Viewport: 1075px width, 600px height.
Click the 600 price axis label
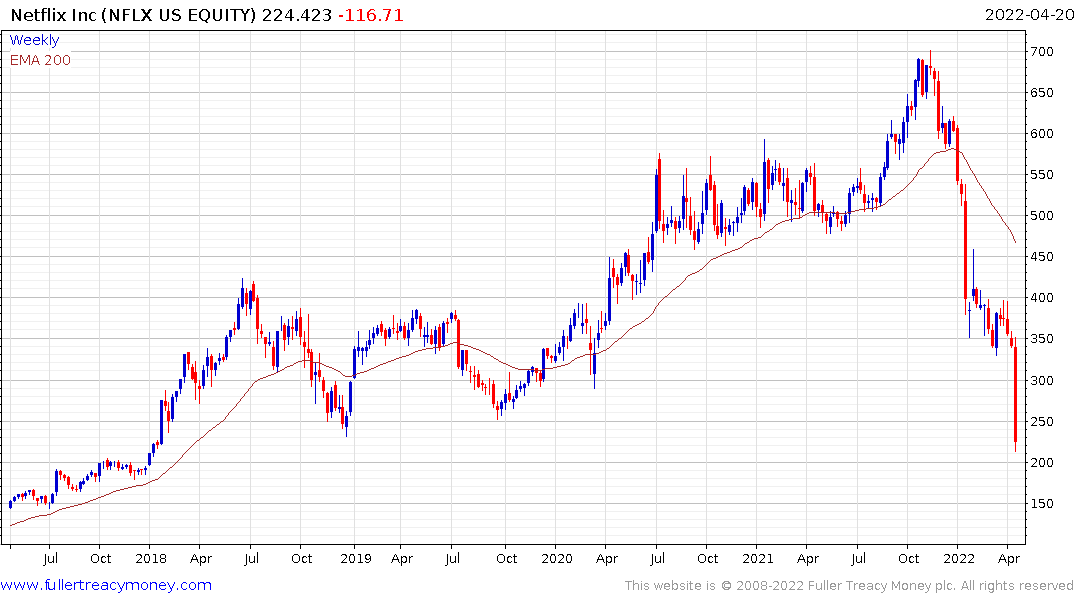pyautogui.click(x=1041, y=134)
